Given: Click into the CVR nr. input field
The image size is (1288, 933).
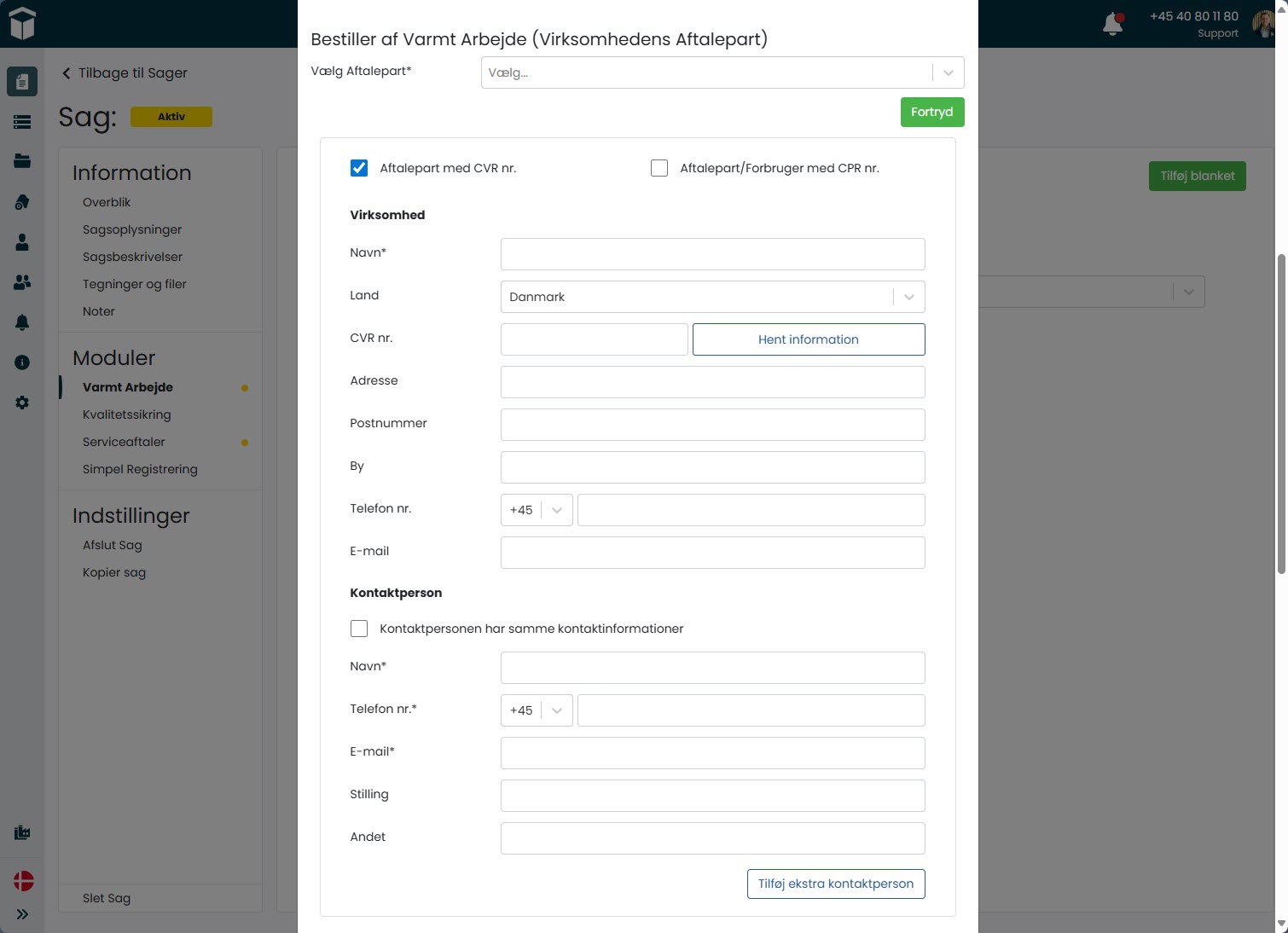Looking at the screenshot, I should (x=594, y=339).
